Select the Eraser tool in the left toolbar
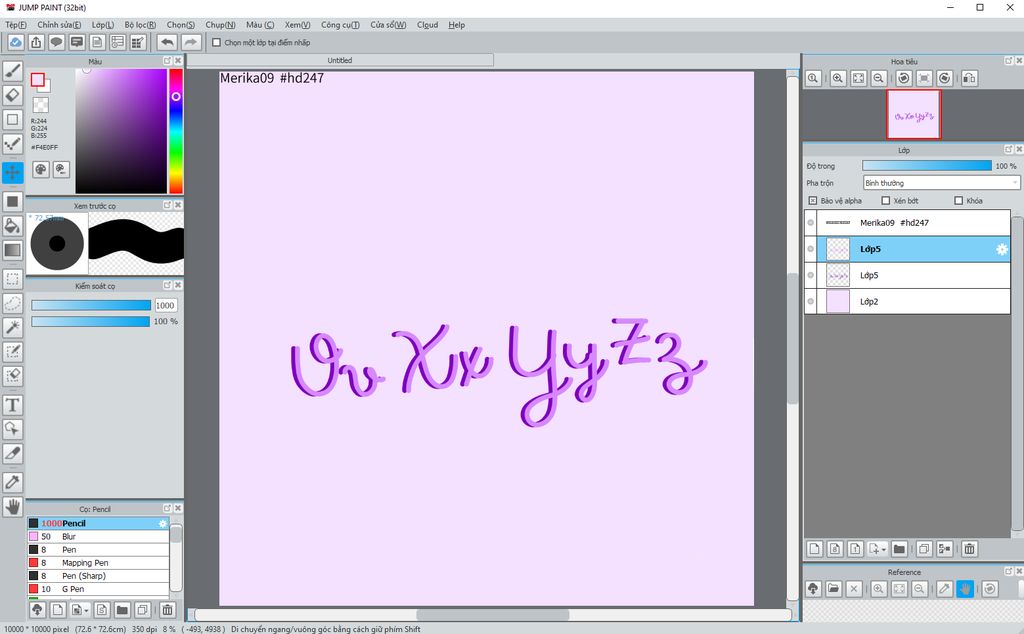 tap(12, 95)
